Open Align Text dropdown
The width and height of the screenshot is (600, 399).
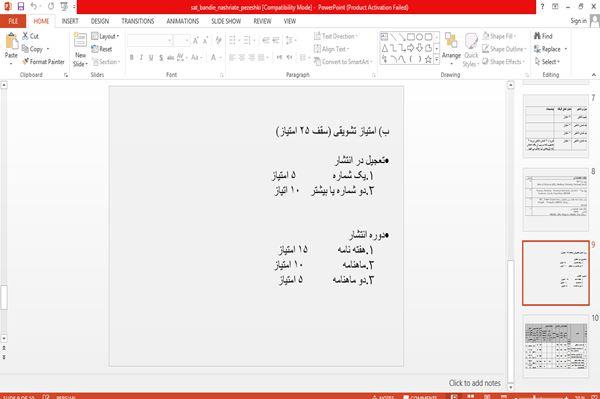pos(331,49)
